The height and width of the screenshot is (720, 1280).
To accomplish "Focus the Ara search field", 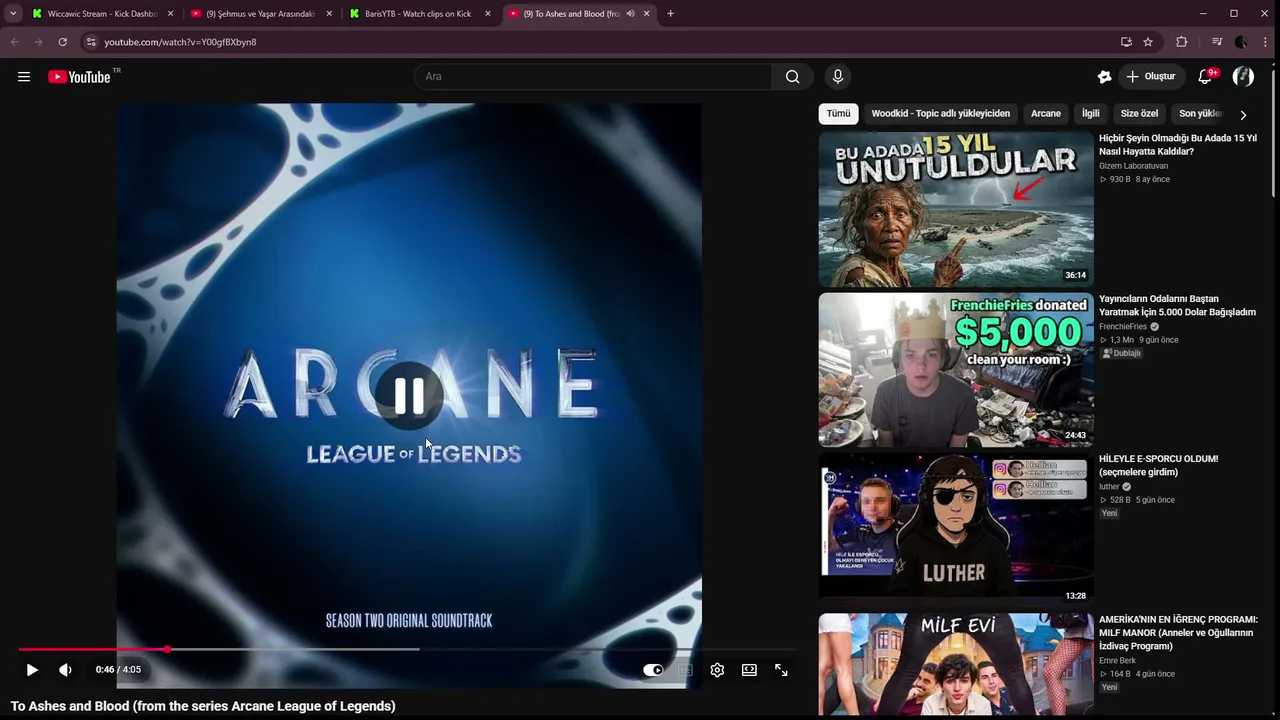I will [593, 77].
